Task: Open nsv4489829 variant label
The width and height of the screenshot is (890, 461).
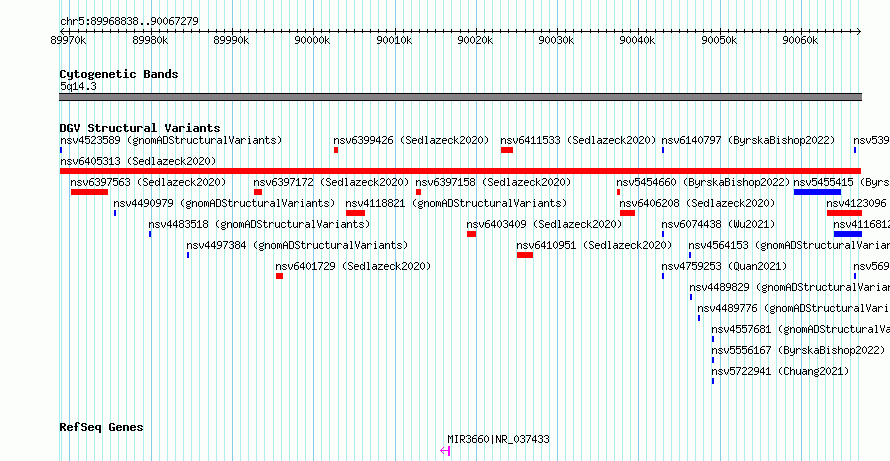Action: coord(790,287)
